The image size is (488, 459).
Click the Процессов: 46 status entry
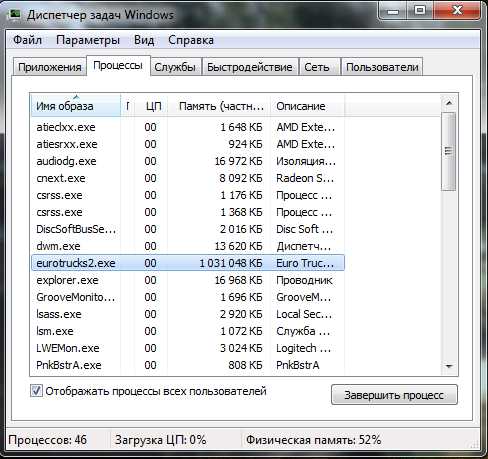click(47, 440)
